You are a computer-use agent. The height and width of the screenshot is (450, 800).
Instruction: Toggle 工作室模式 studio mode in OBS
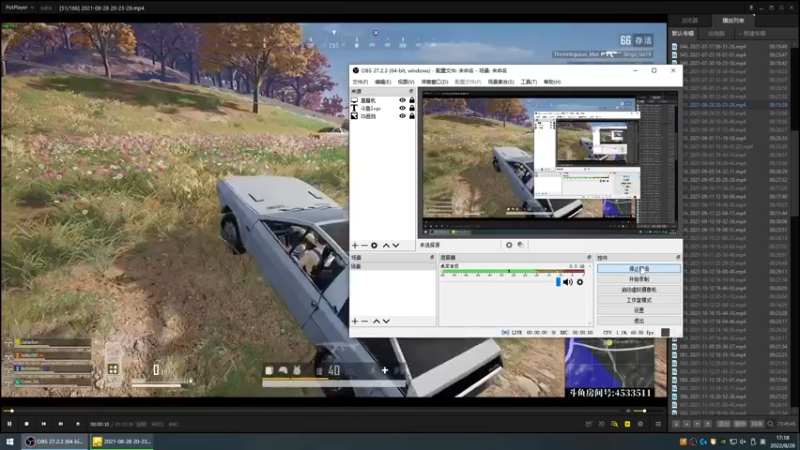tap(639, 300)
